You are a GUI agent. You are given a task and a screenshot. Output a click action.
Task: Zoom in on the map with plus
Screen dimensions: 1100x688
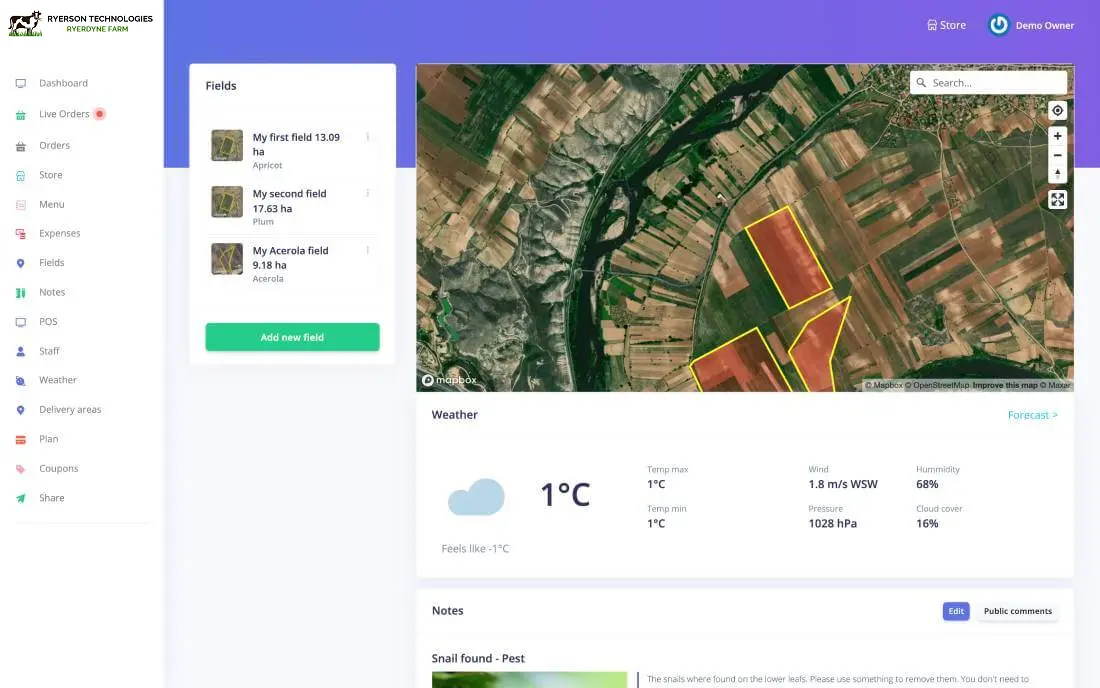1057,136
